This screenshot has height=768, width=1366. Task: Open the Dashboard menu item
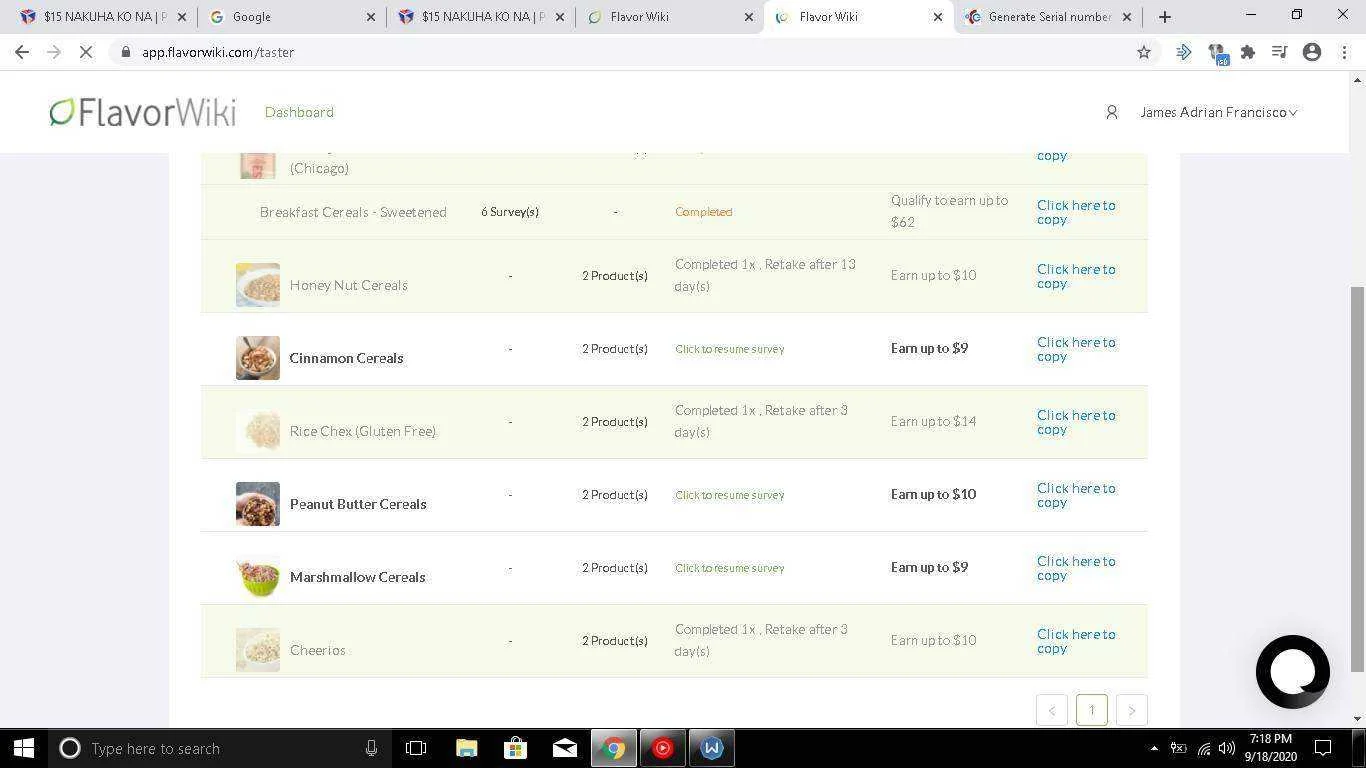pos(299,112)
